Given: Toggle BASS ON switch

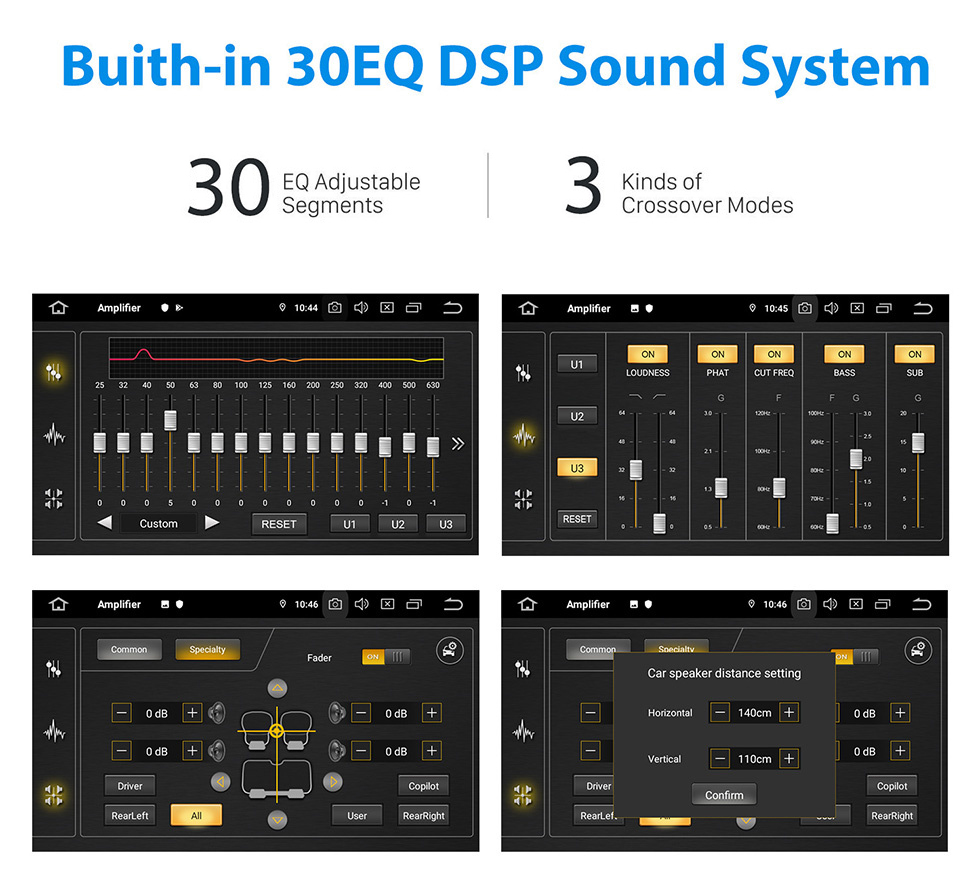Looking at the screenshot, I should (844, 354).
